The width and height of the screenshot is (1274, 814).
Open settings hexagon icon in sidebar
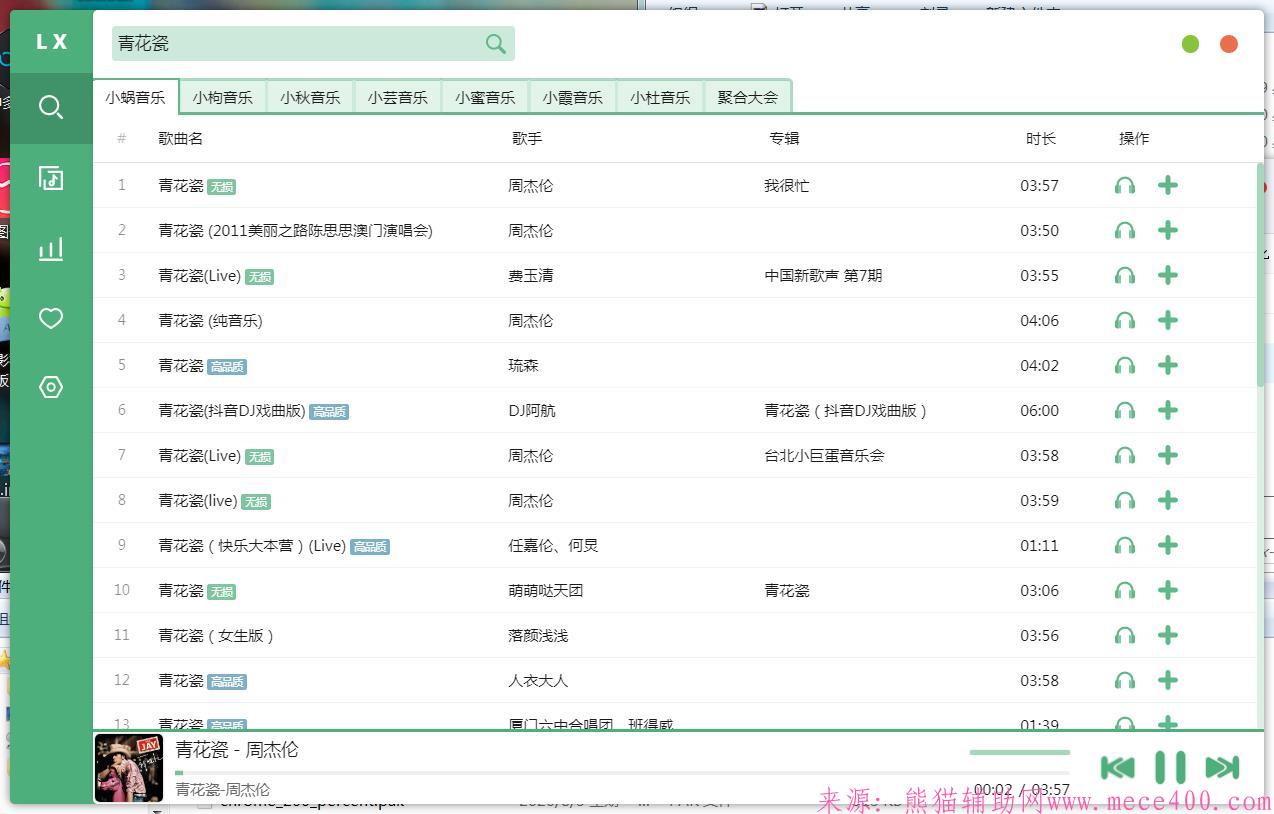pos(51,387)
